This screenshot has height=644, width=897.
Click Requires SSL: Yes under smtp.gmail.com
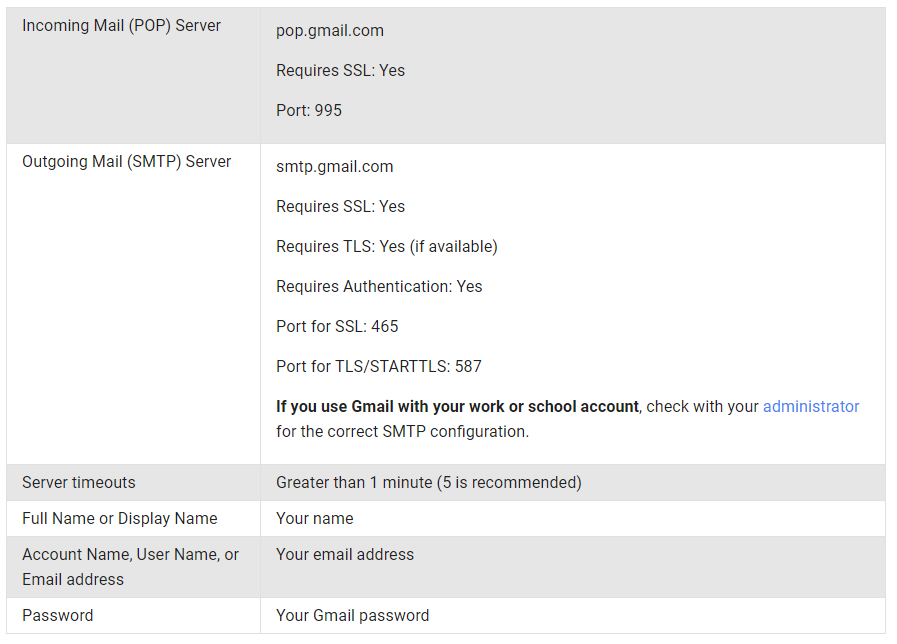(340, 207)
